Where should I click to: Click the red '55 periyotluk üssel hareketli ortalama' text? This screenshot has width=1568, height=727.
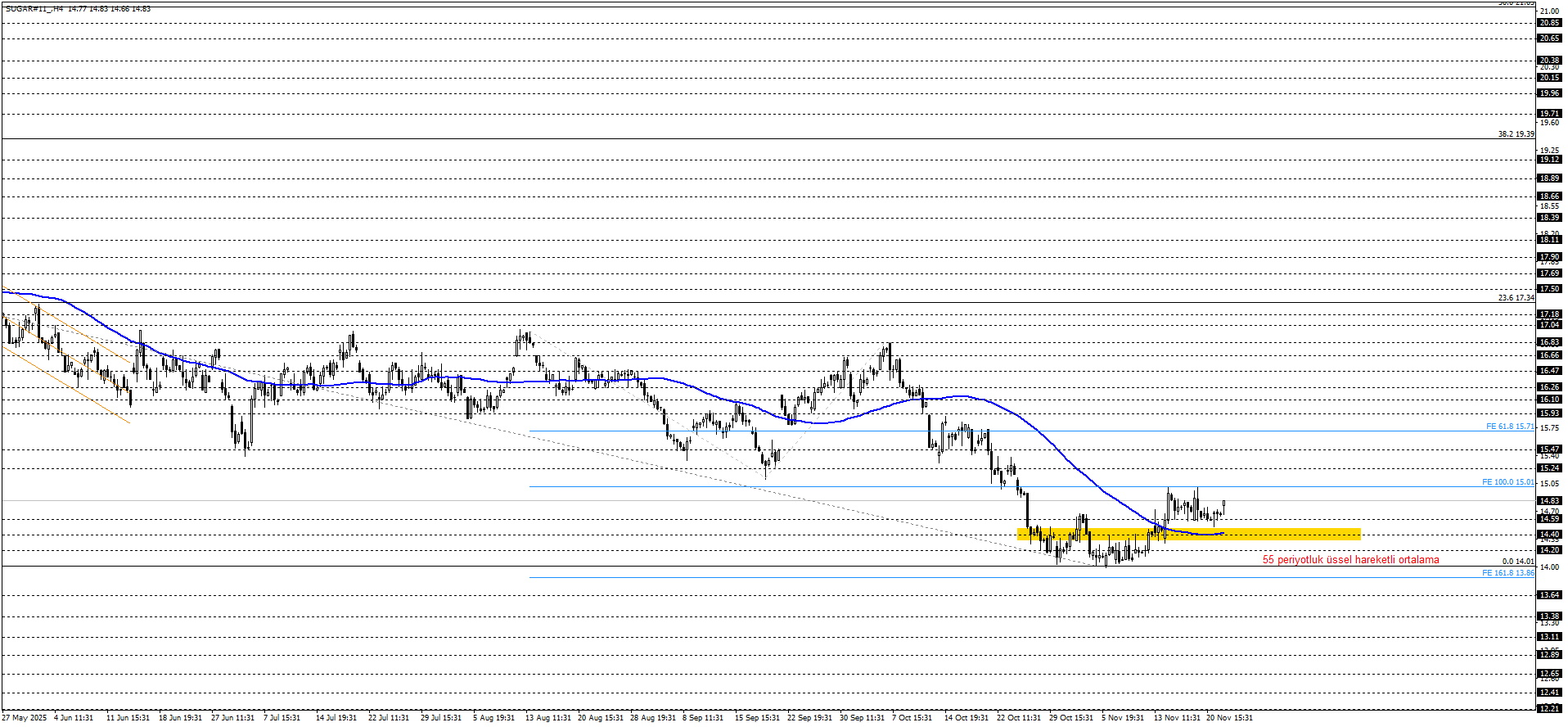tap(1350, 560)
